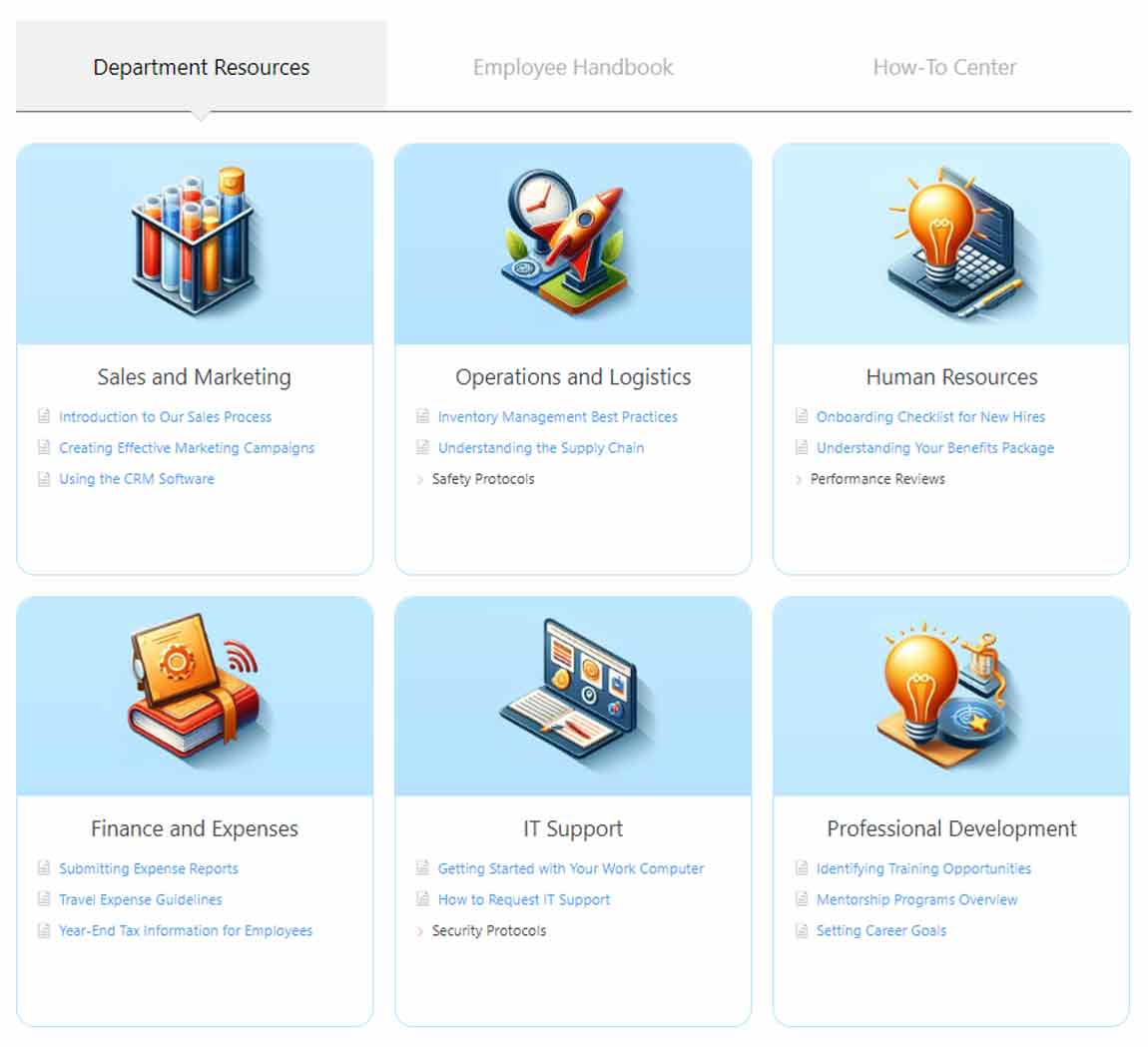Expand the Safety Protocols section
The height and width of the screenshot is (1047, 1148).
(x=482, y=479)
